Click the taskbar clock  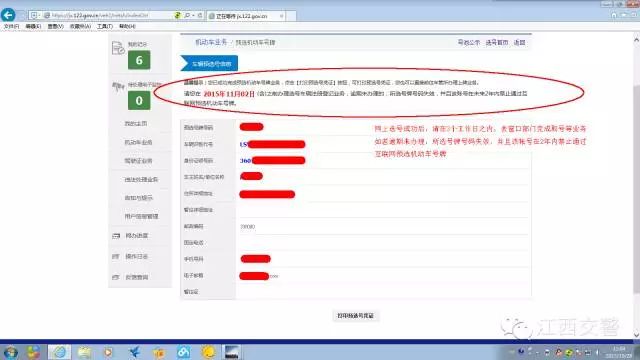point(619,352)
